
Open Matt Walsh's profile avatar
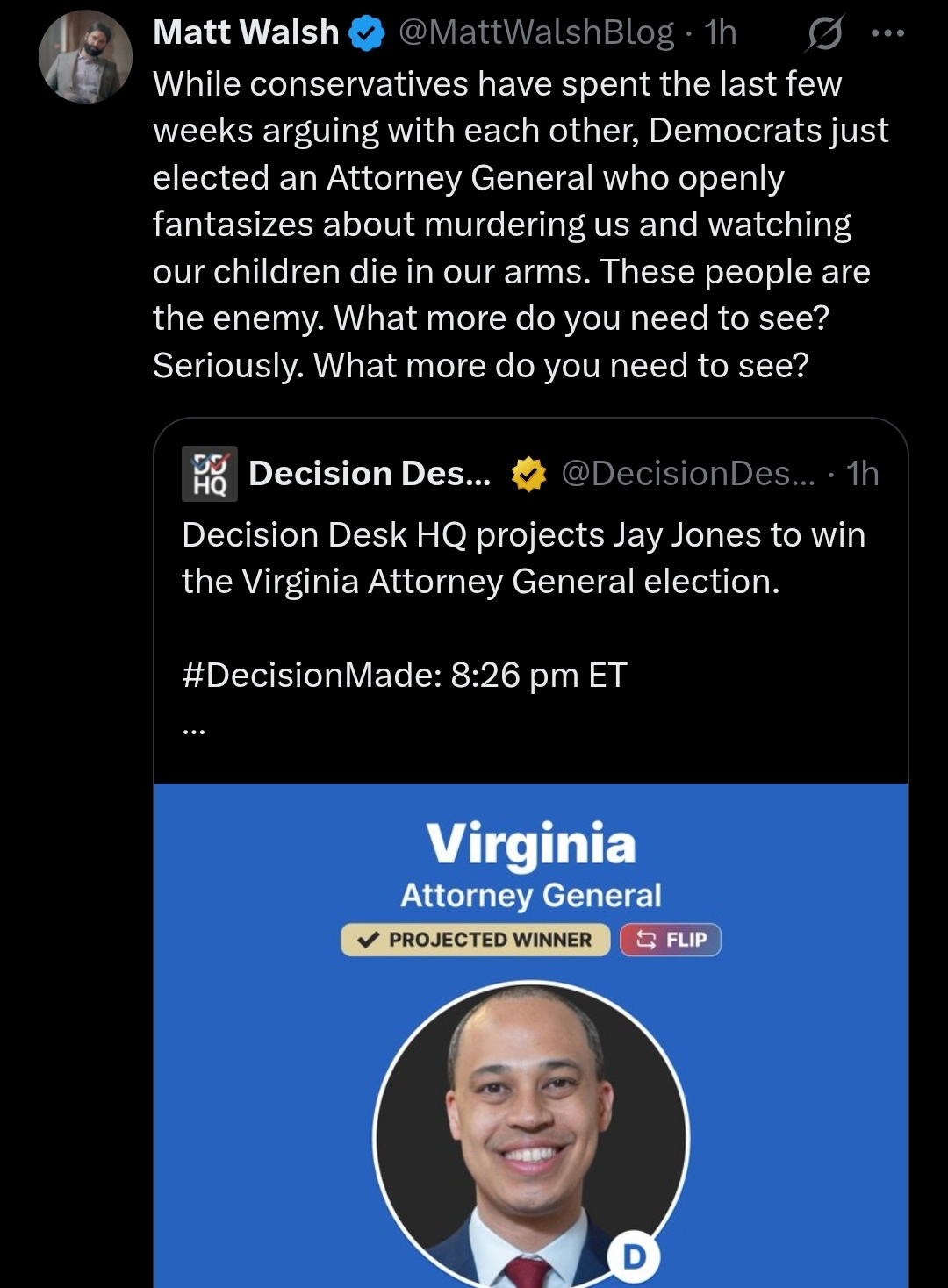[85, 57]
